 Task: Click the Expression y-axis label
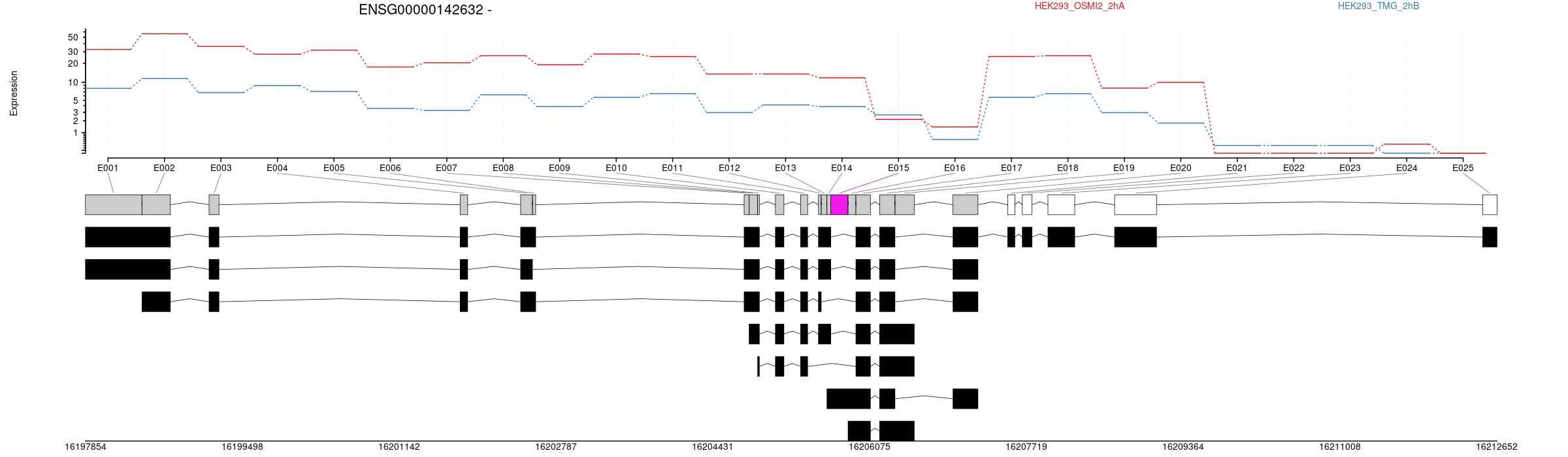click(x=14, y=93)
